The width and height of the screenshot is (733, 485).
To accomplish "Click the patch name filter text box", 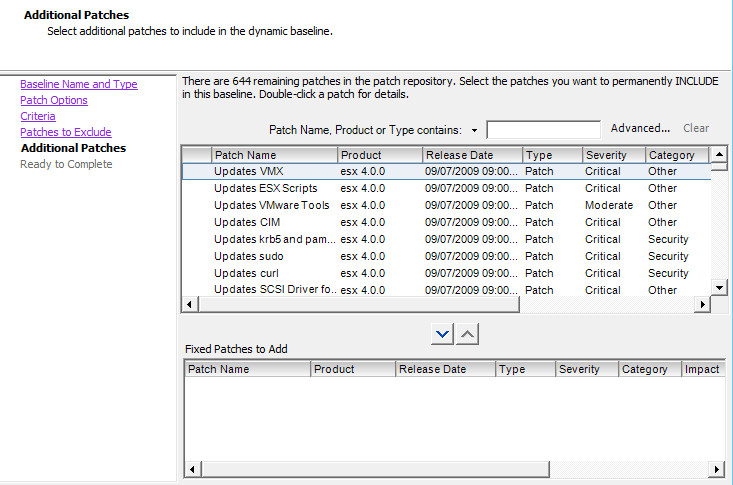I will (543, 130).
